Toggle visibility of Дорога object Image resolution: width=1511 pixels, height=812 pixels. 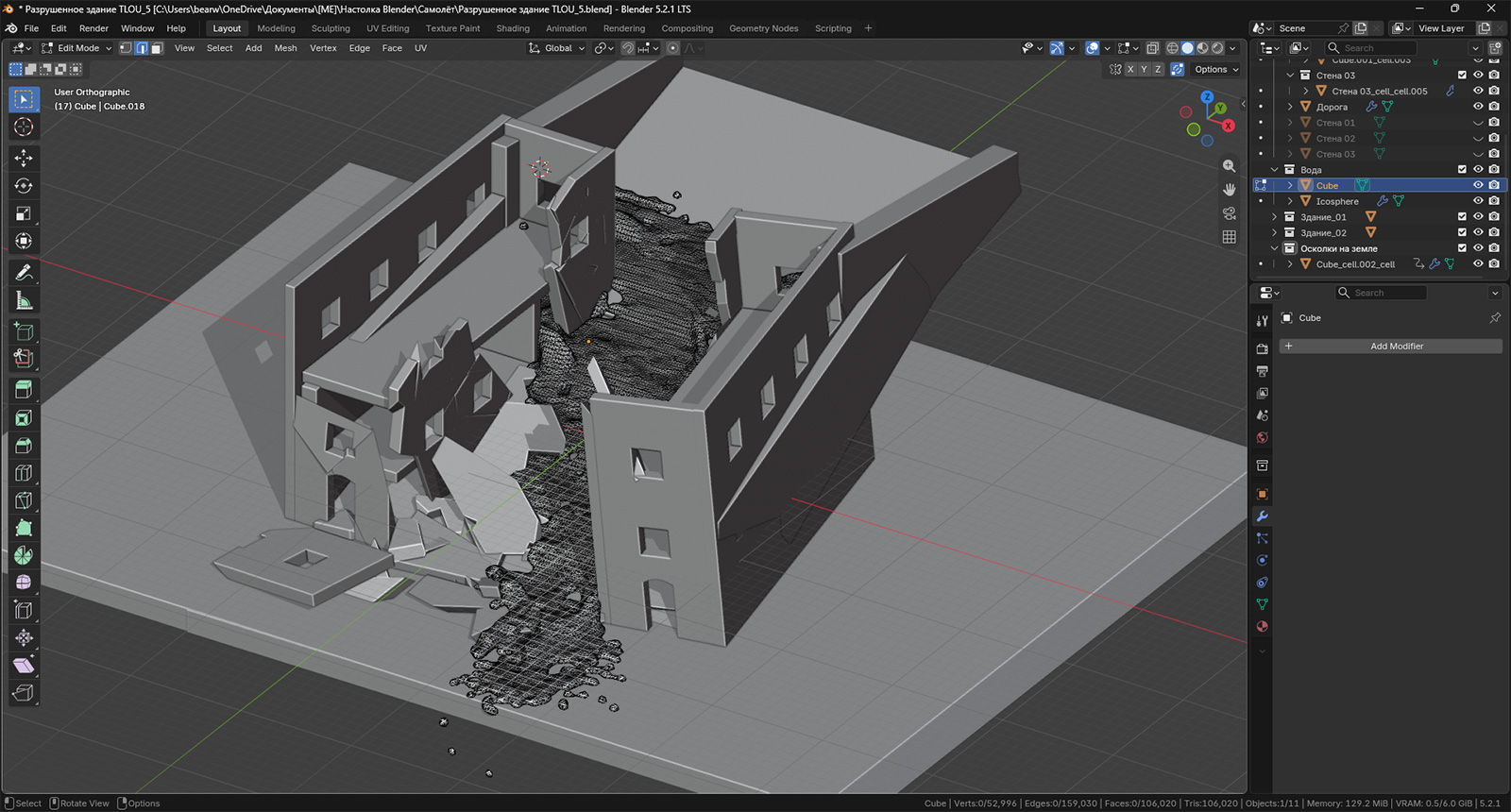[1478, 107]
